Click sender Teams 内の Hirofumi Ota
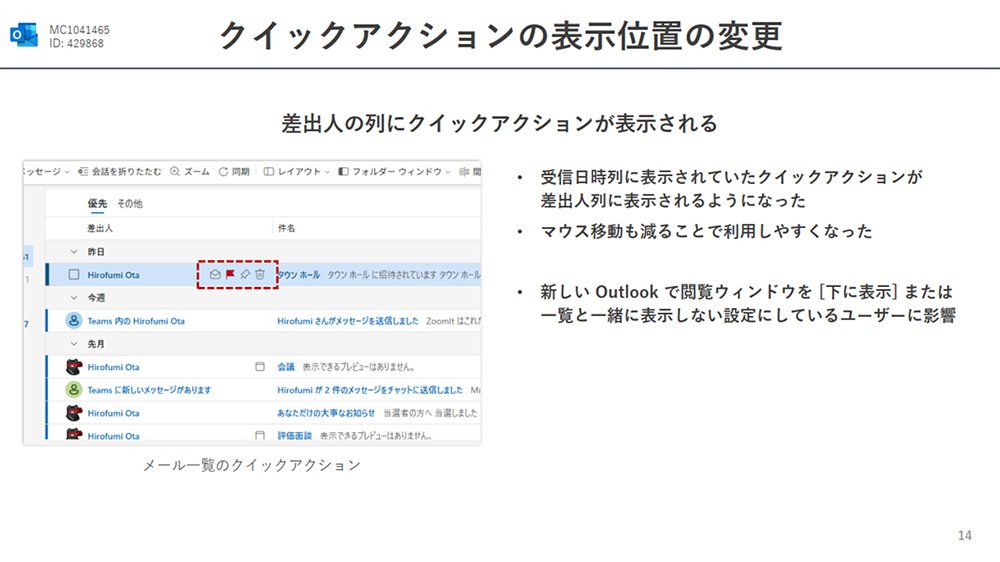This screenshot has width=1000, height=562. (136, 321)
